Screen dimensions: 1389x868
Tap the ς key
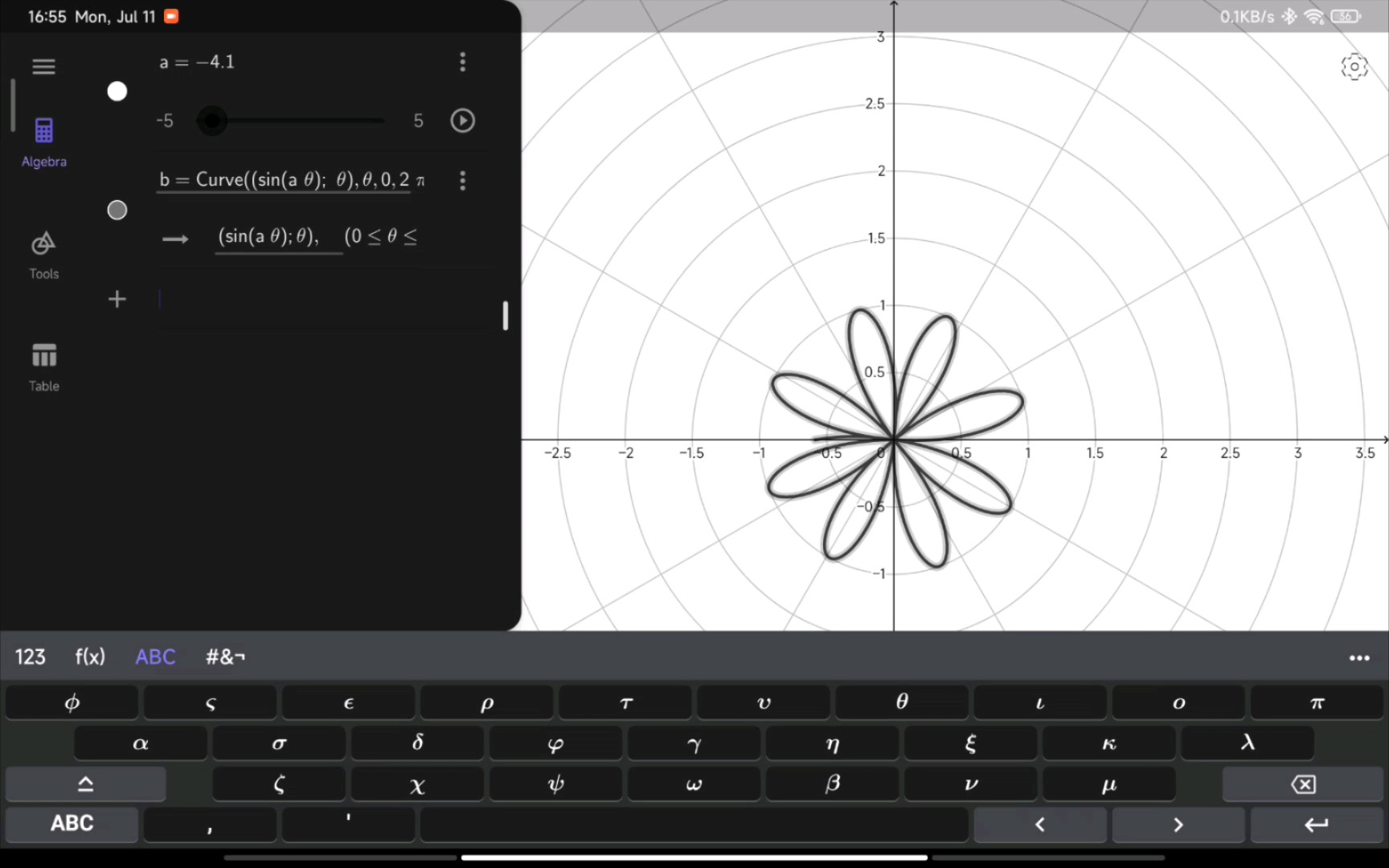point(211,702)
